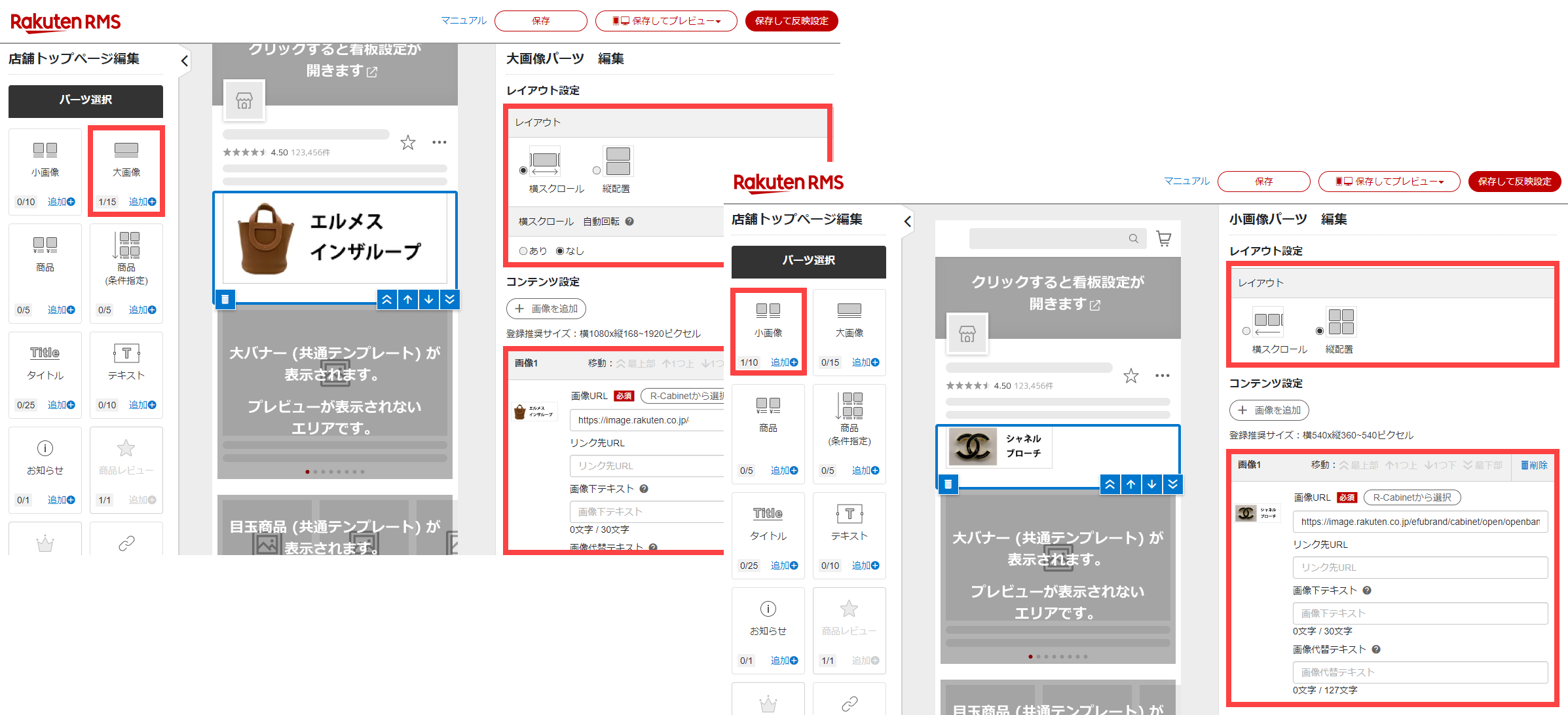Click 保存して反映設定 in right window

[1515, 182]
